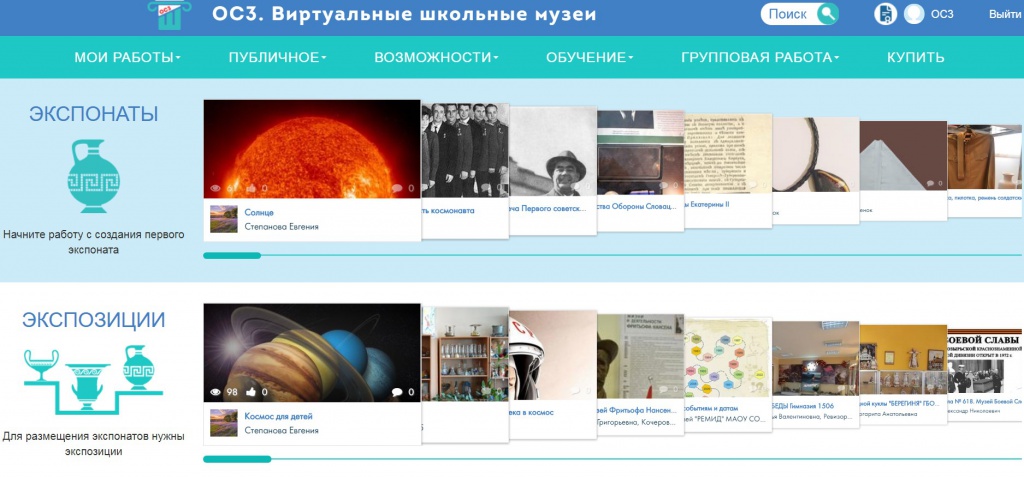Open the Фритьофа Нансена exposition thumbnail
This screenshot has height=478, width=1024.
pos(641,356)
